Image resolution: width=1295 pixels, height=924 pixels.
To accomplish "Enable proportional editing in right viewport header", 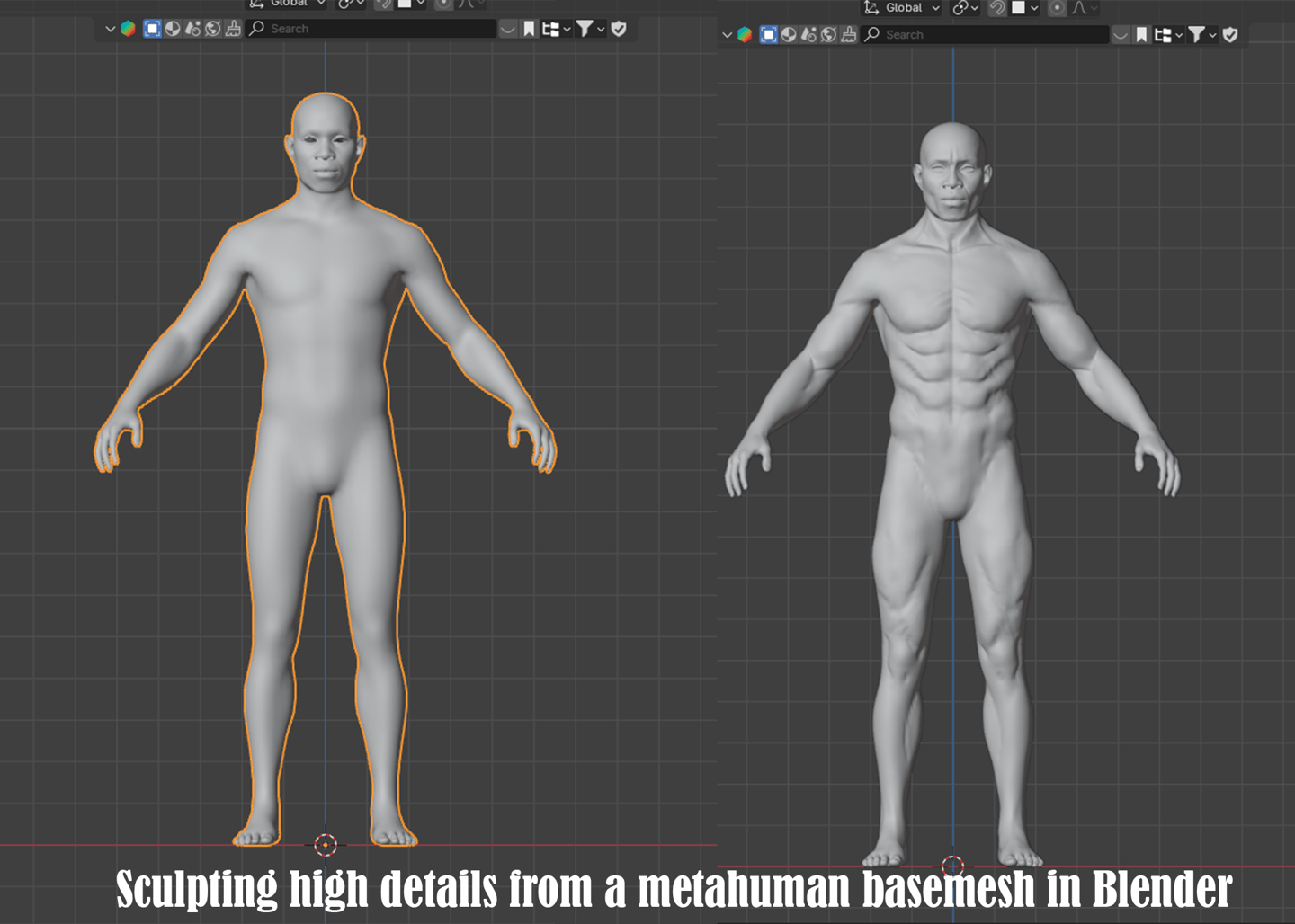I will coord(1058,8).
